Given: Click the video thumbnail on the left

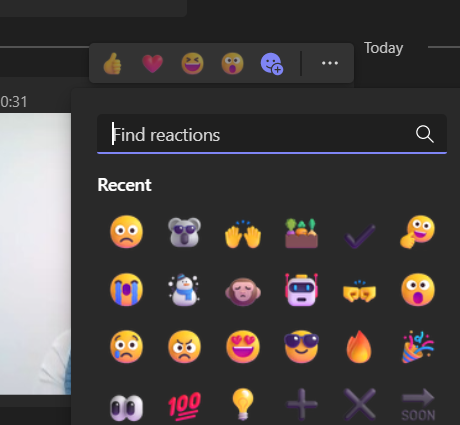Looking at the screenshot, I should (35, 254).
